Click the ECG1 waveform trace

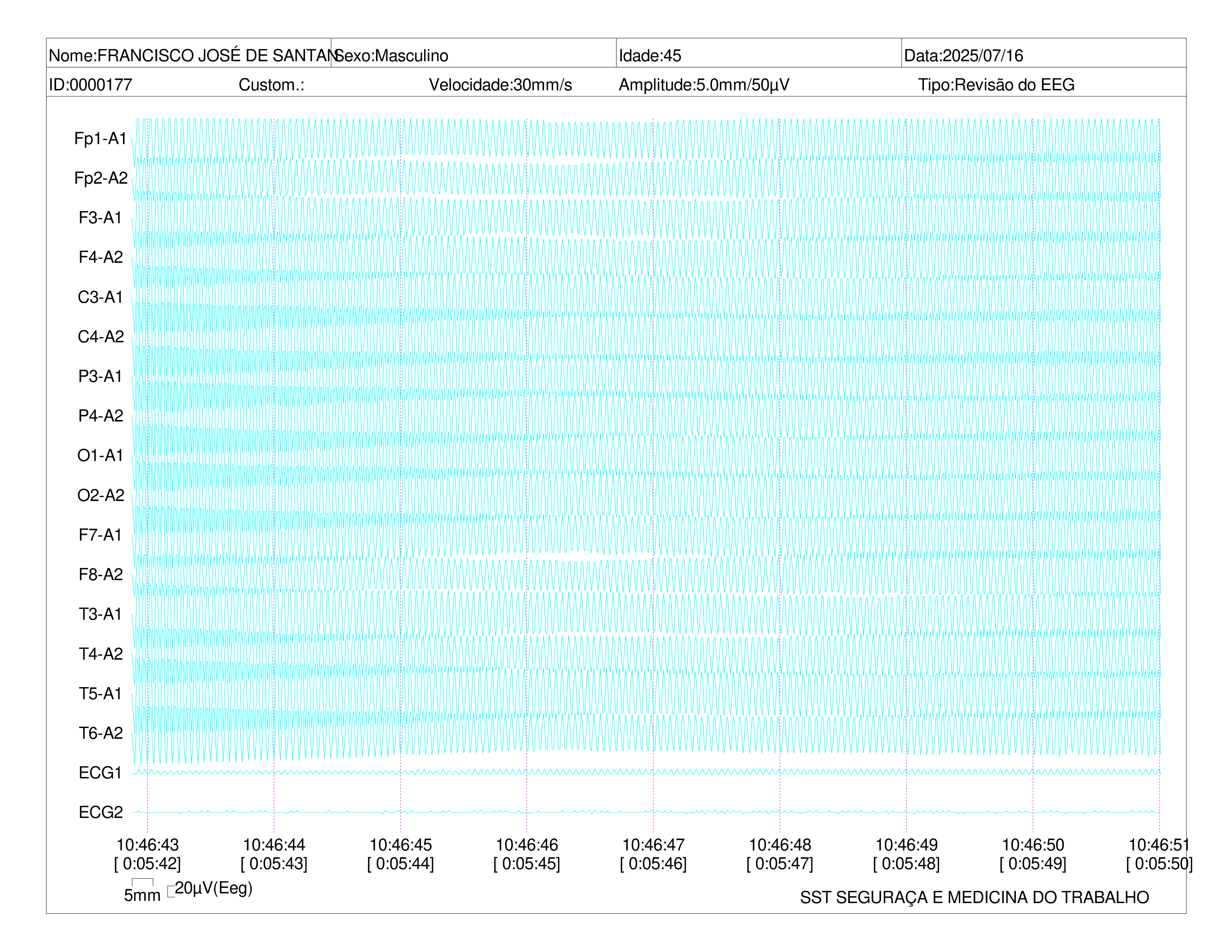[x=646, y=772]
